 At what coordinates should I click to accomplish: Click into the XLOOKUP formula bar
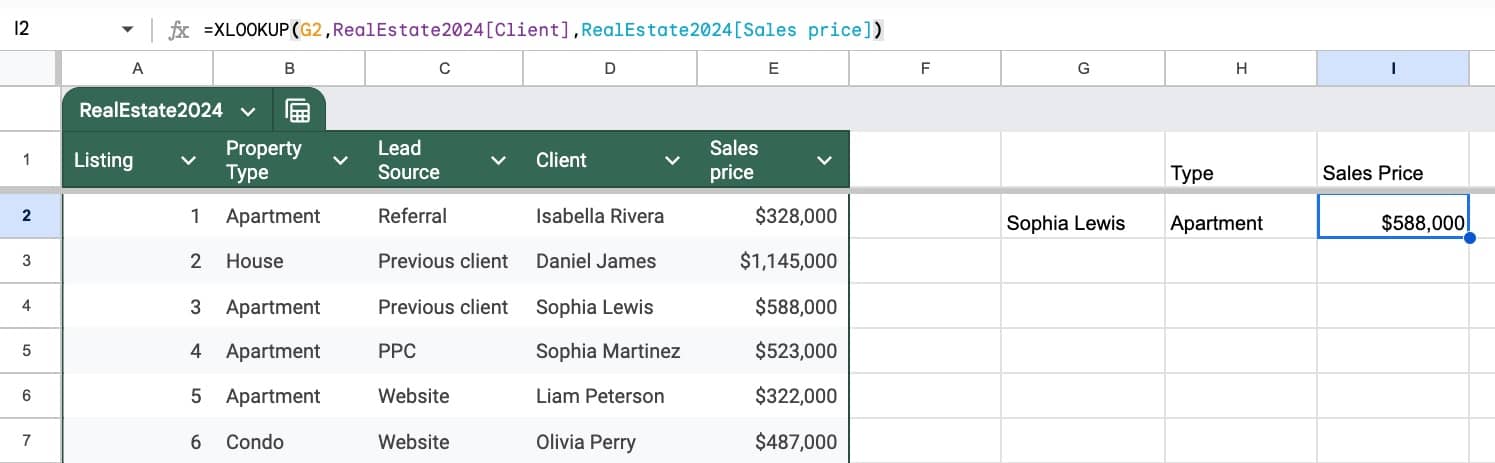pyautogui.click(x=840, y=30)
